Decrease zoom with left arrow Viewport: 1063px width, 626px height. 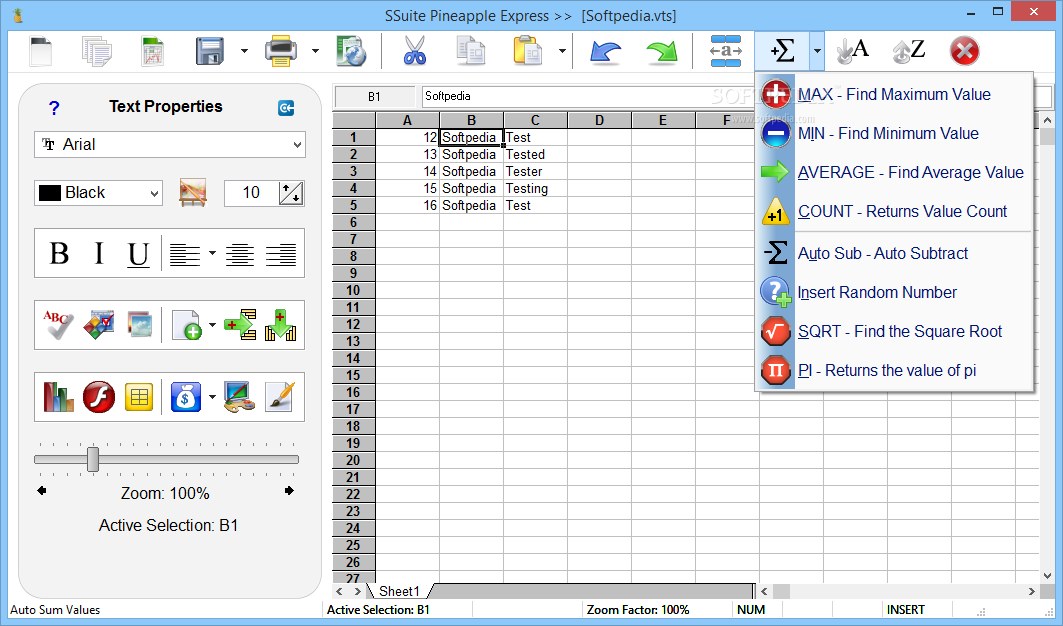42,490
